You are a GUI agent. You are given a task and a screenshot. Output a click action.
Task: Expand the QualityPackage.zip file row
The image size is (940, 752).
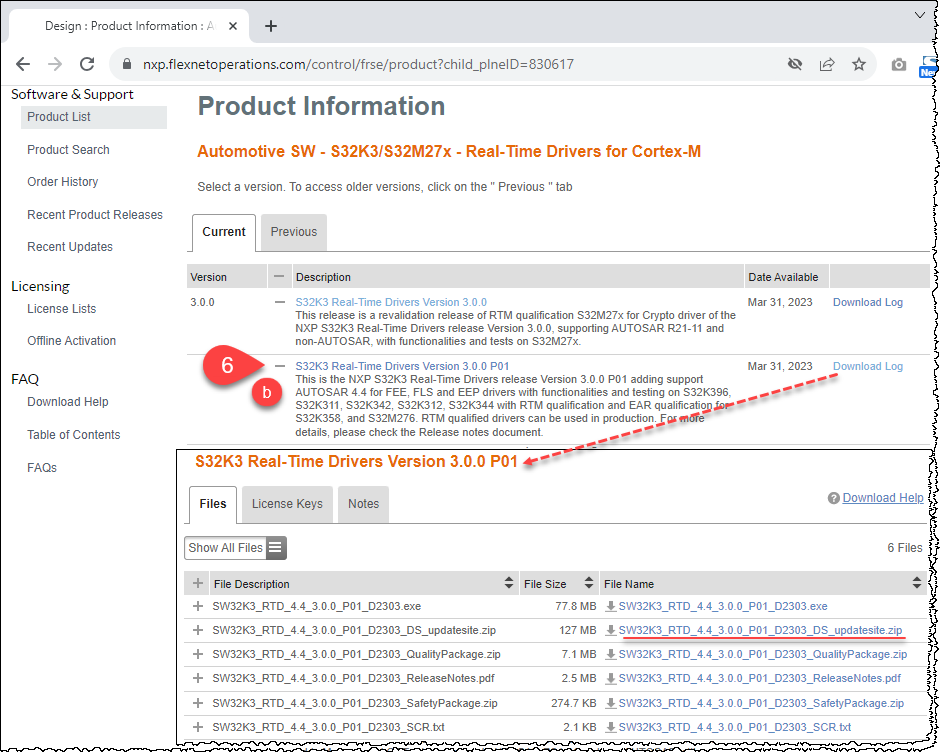pyautogui.click(x=197, y=654)
